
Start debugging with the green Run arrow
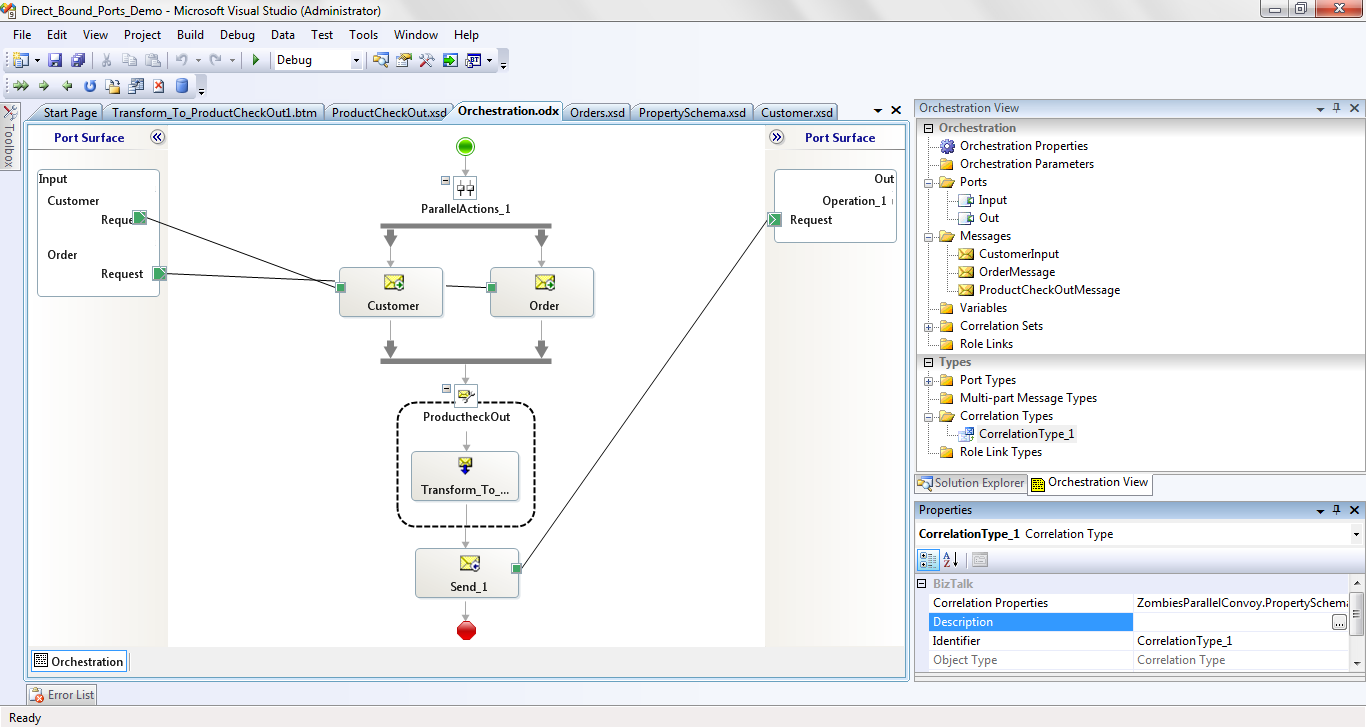(255, 60)
